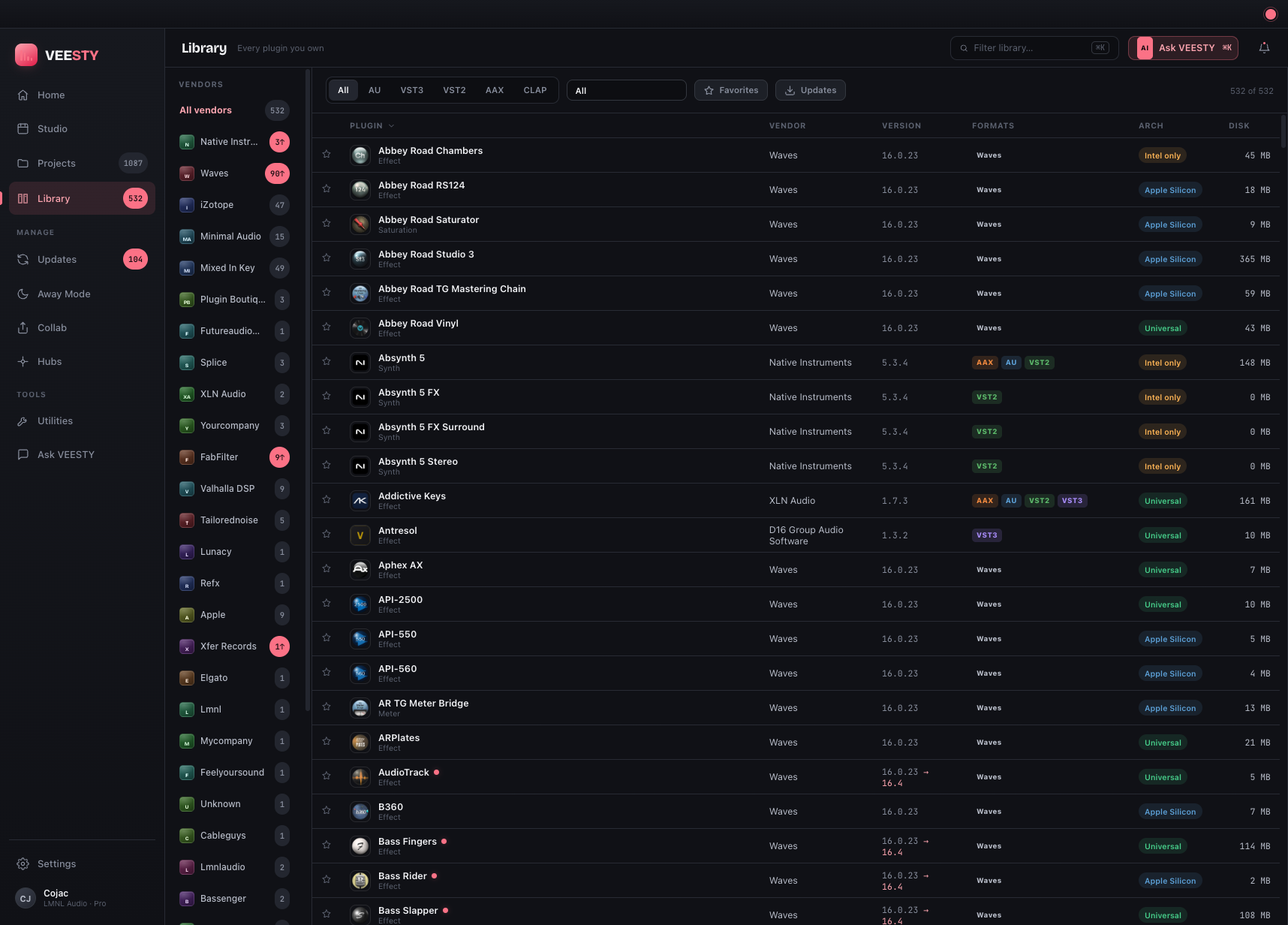Favorite Abbey Road Chambers with its star
Viewport: 1288px width, 925px height.
click(327, 154)
